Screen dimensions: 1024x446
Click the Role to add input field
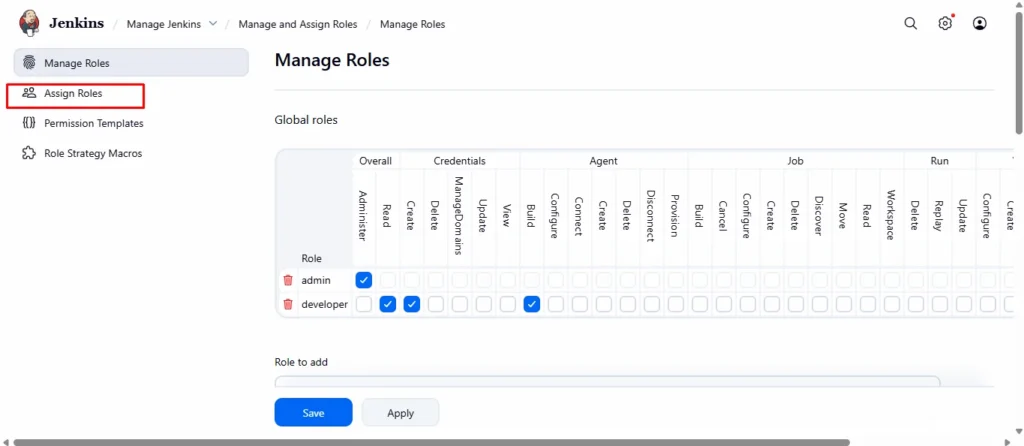pos(606,381)
